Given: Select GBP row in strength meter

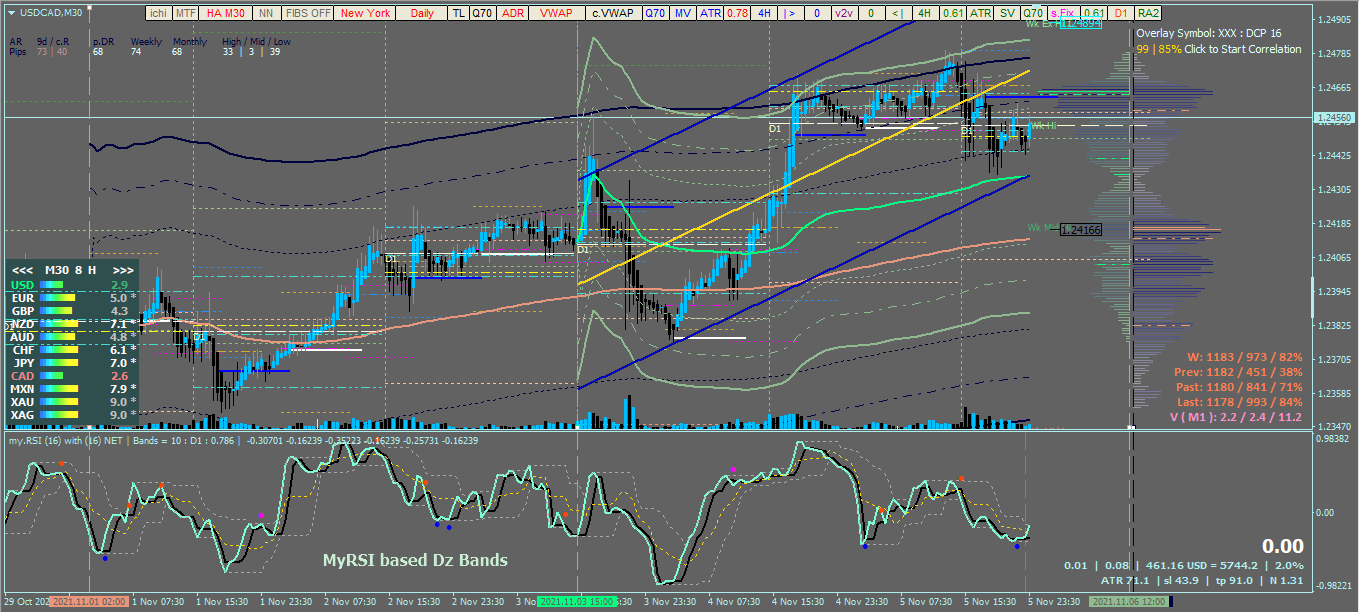Looking at the screenshot, I should 71,311.
